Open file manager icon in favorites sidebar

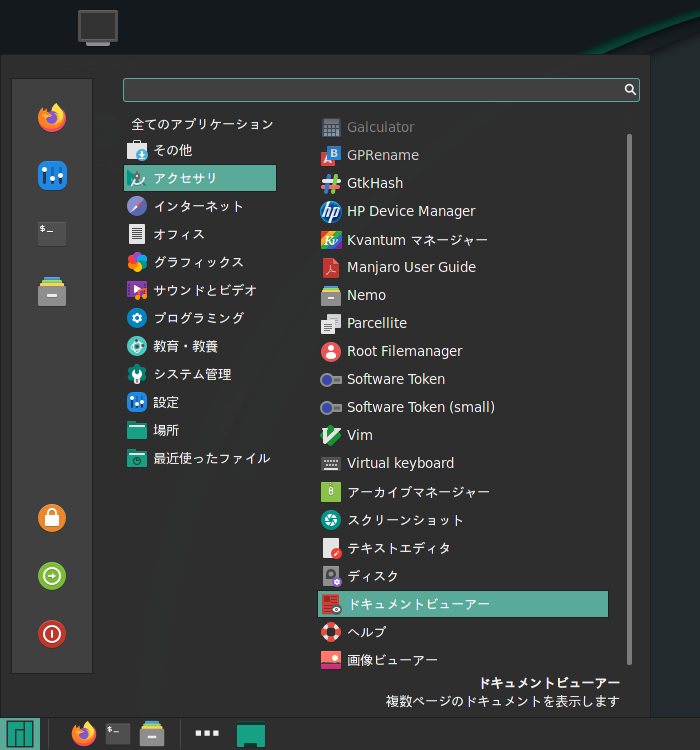52,291
